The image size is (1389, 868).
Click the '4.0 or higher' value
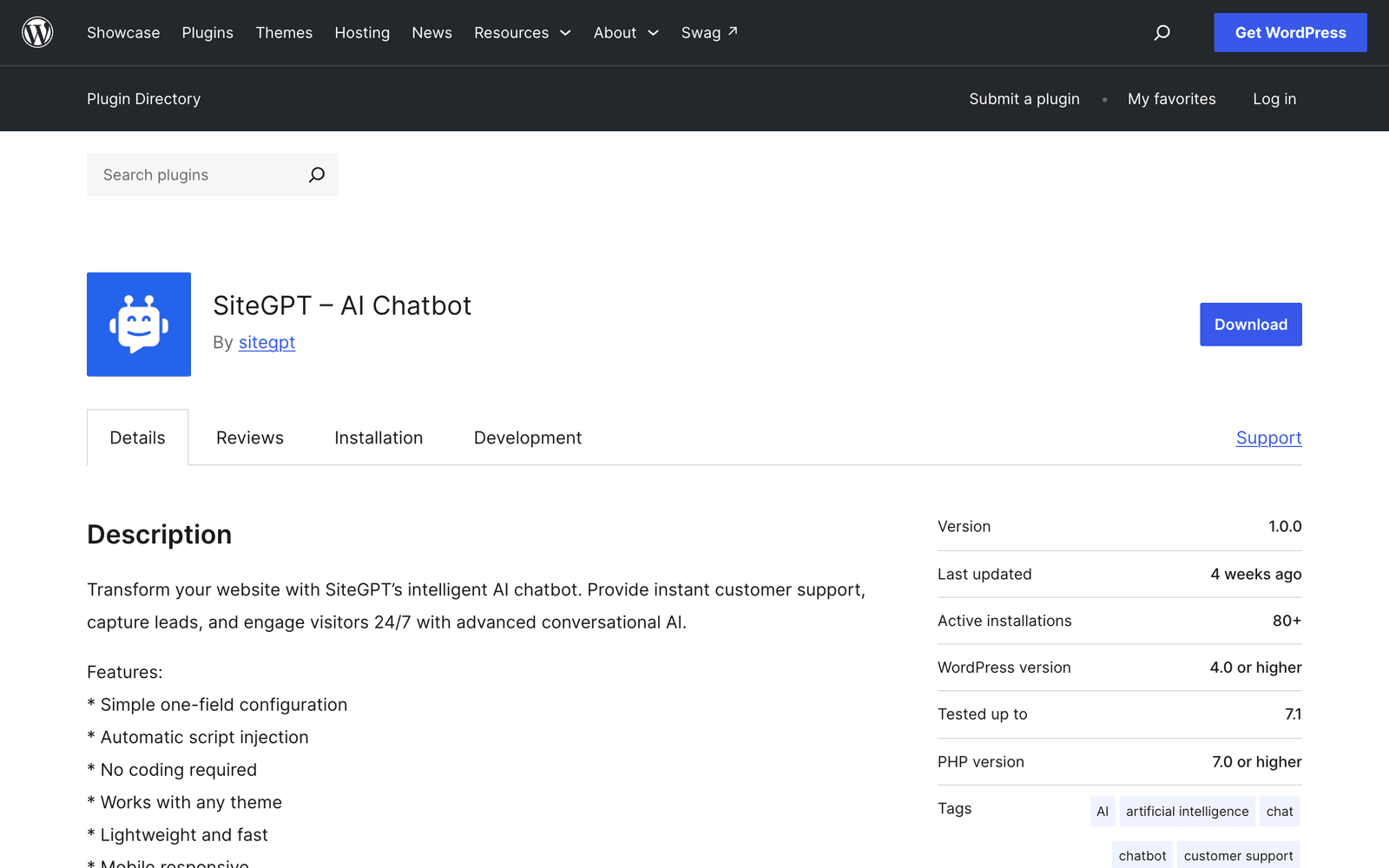[x=1255, y=667]
